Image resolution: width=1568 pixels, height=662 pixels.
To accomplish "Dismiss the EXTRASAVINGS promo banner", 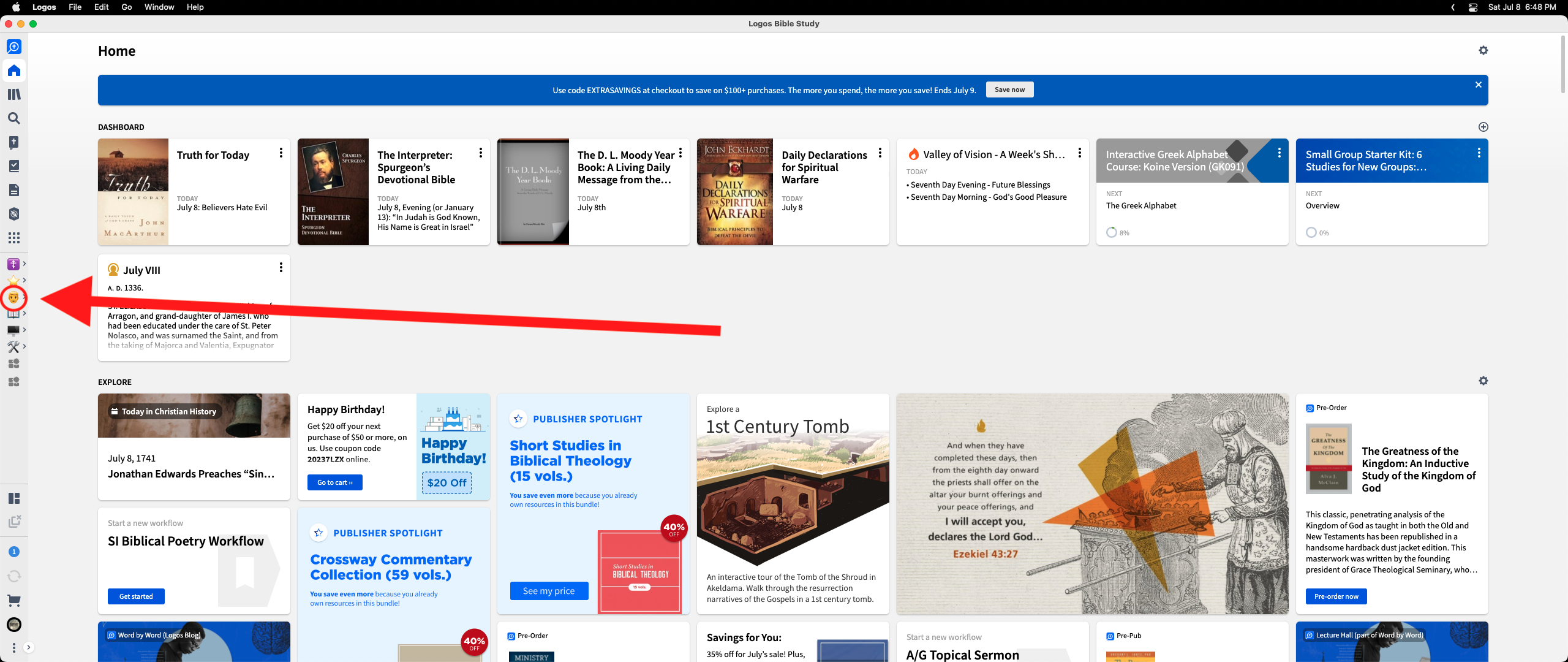I will 1478,85.
